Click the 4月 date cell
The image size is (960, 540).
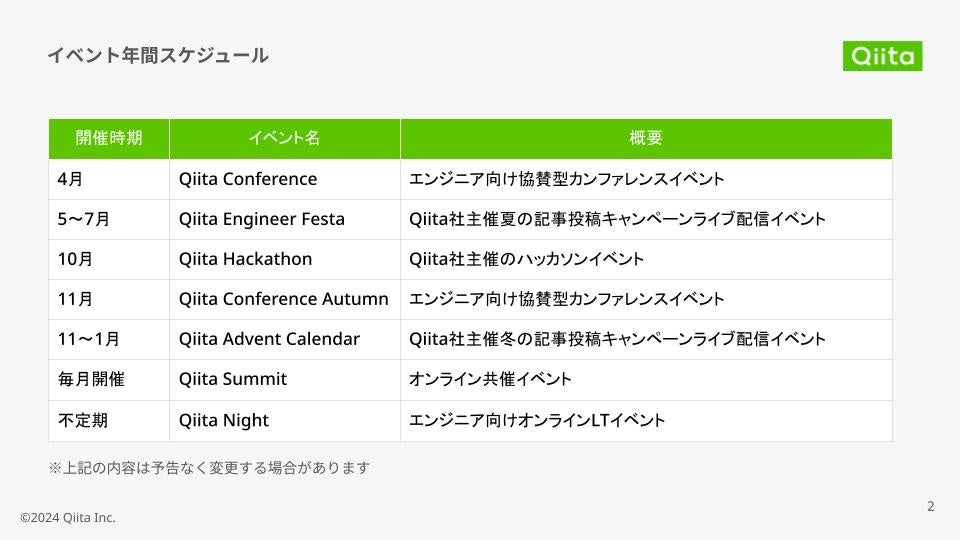[71, 179]
